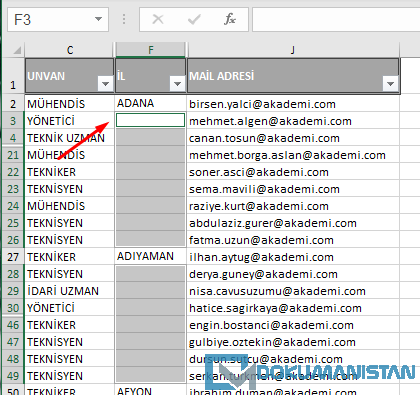Click raziye.kurt@akademi.com cell
Screen dimensions: 420x395
click(293, 206)
